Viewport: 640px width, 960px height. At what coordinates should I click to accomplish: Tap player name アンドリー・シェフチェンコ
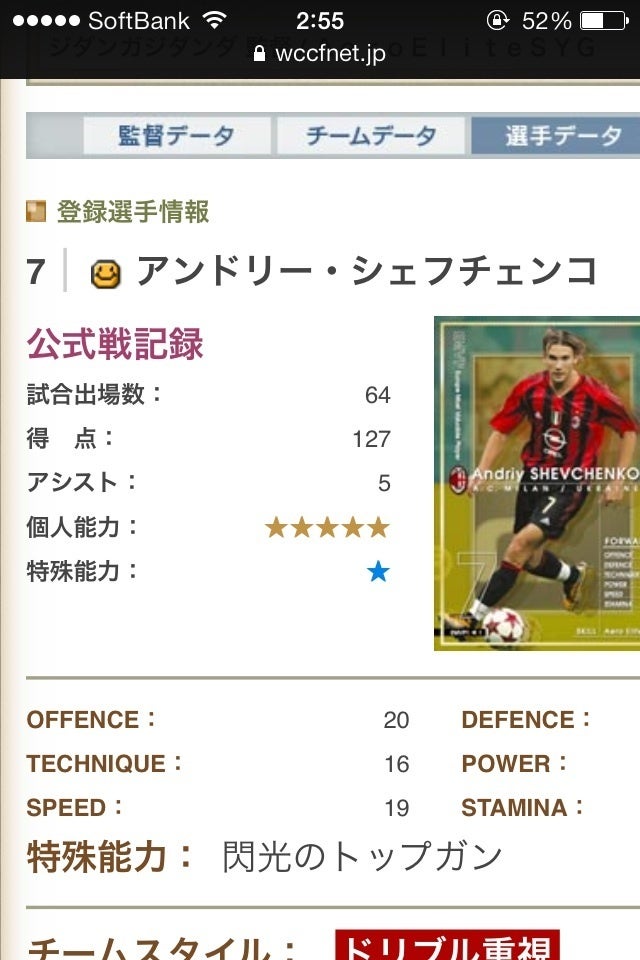[366, 271]
